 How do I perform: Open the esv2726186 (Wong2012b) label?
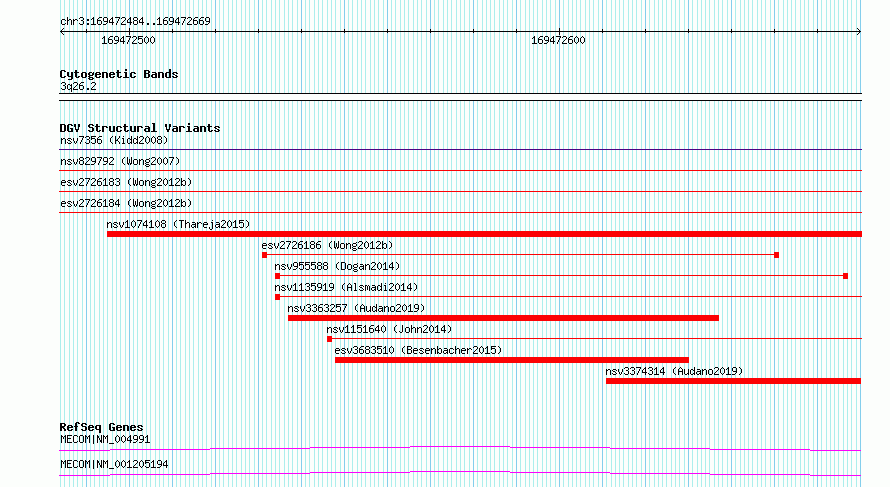coord(327,245)
